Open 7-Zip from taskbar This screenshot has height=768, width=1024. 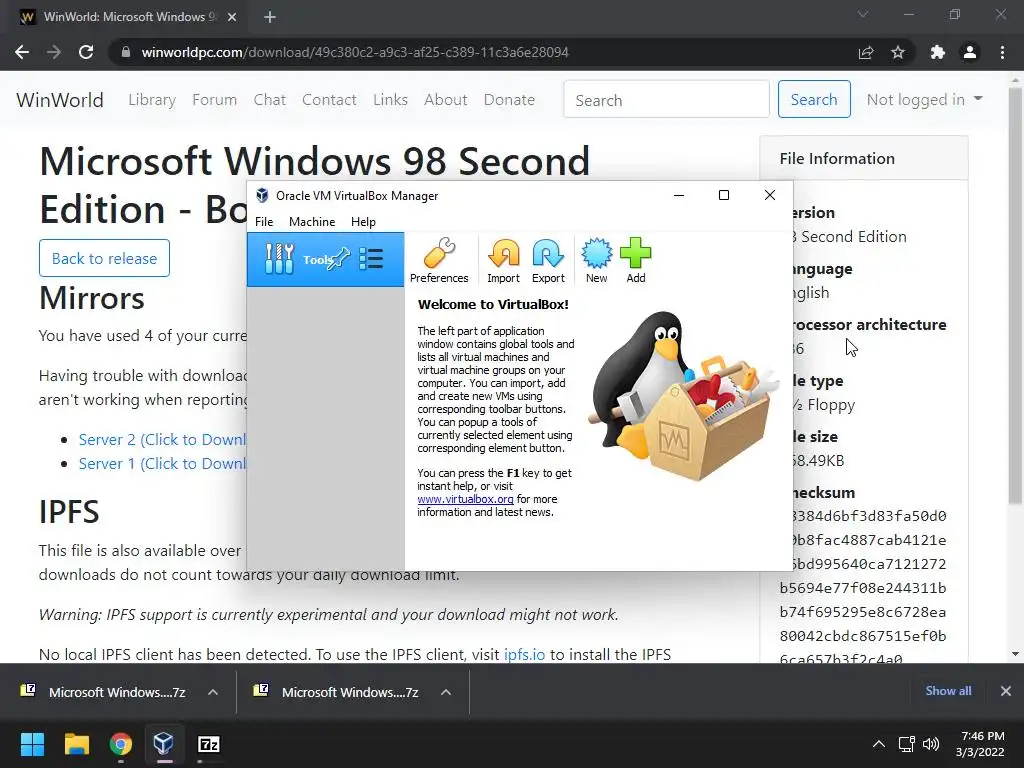pyautogui.click(x=208, y=744)
